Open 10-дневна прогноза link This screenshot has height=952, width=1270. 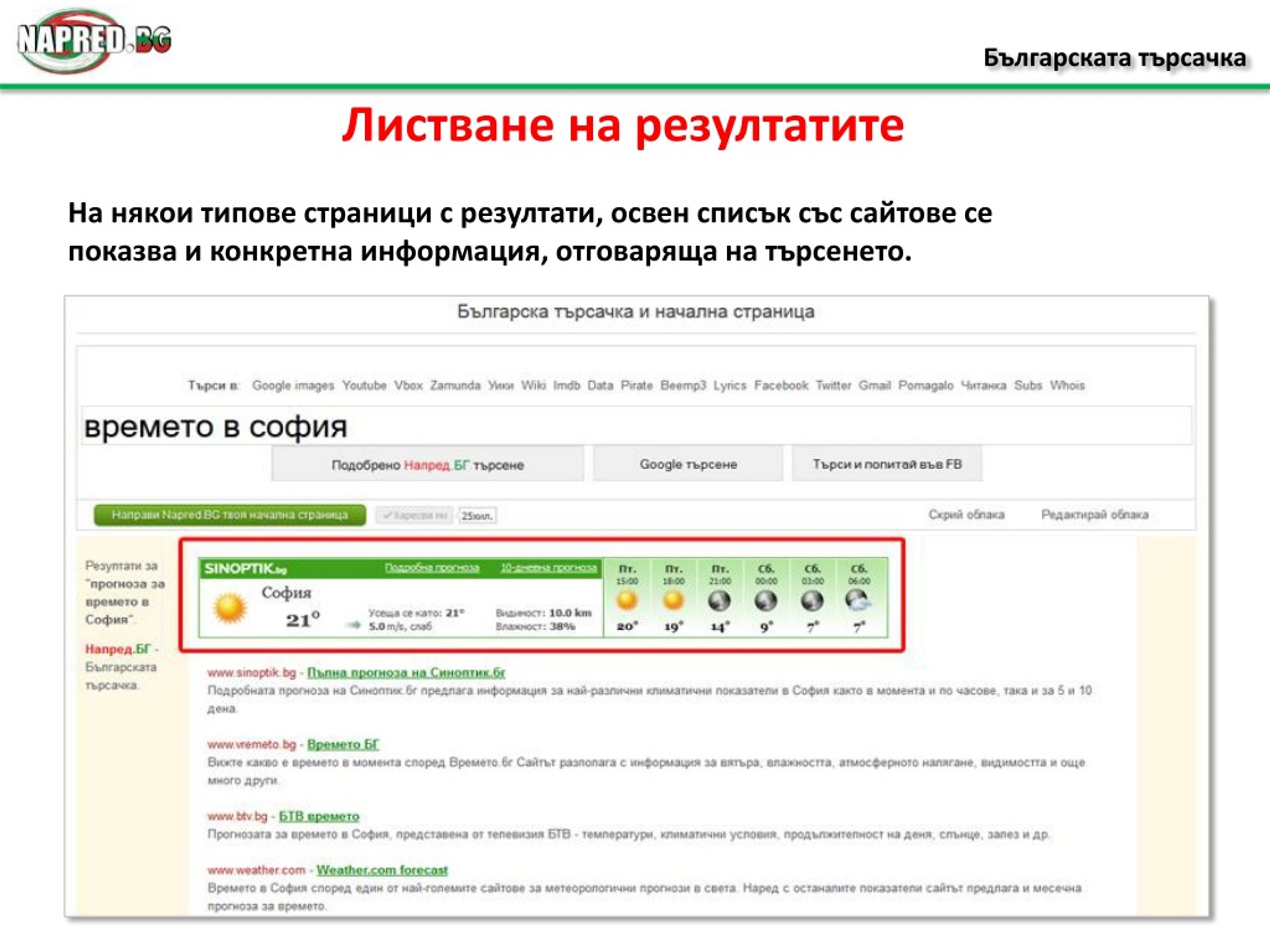[x=548, y=568]
